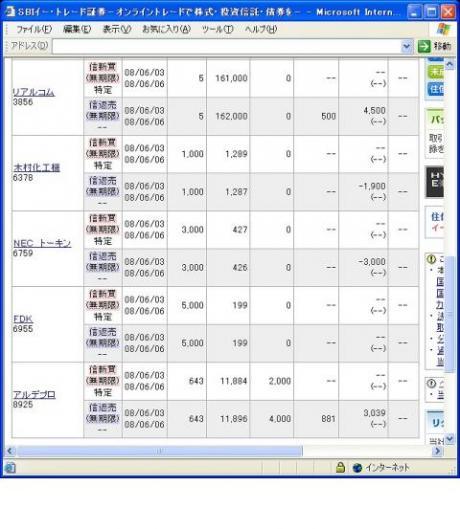460x529 pixels.
Task: Open the FDK stock link
Action: (x=23, y=319)
